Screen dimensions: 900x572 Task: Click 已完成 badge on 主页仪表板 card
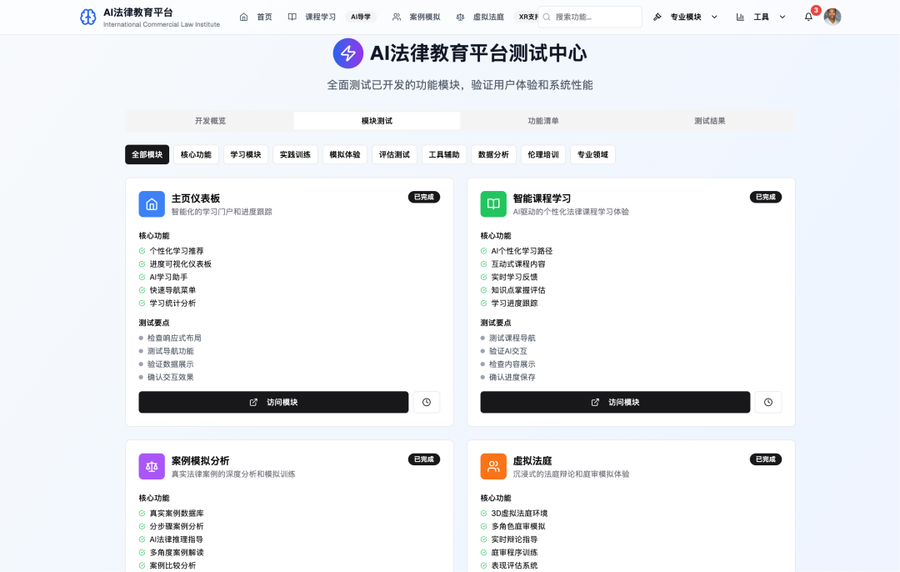click(424, 197)
